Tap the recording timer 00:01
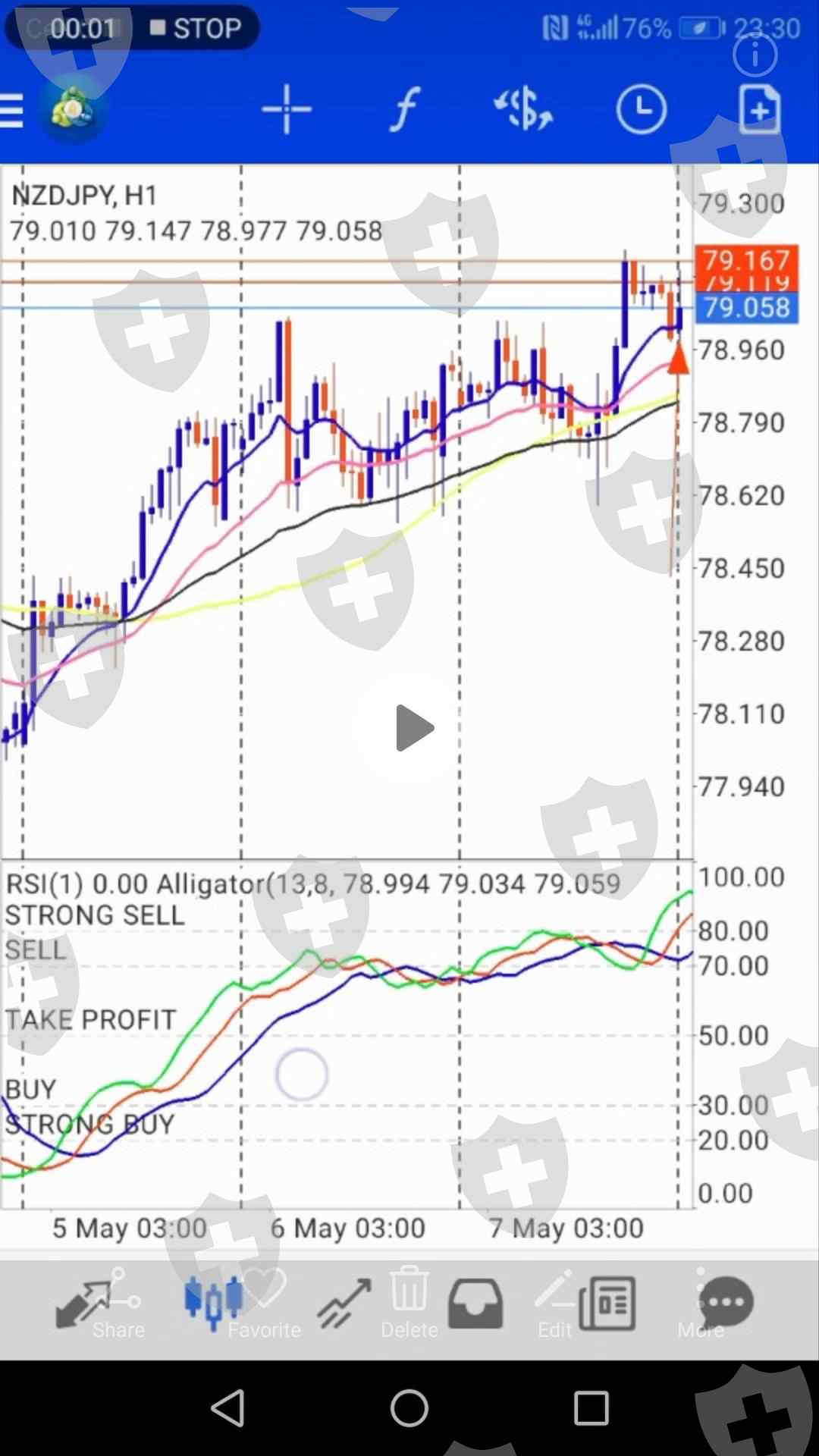This screenshot has width=819, height=1456. coord(82,29)
